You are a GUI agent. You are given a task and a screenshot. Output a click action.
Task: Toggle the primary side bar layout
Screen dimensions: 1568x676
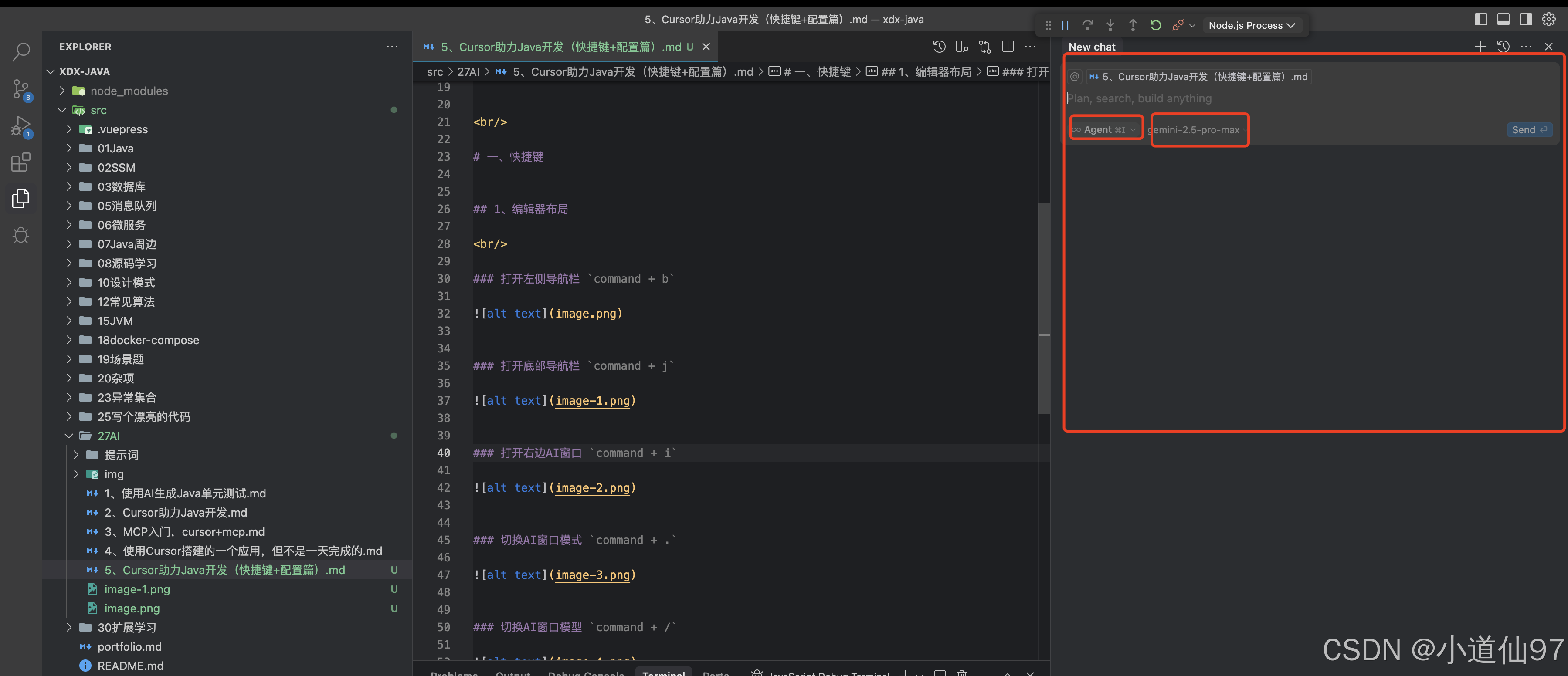click(x=1480, y=20)
